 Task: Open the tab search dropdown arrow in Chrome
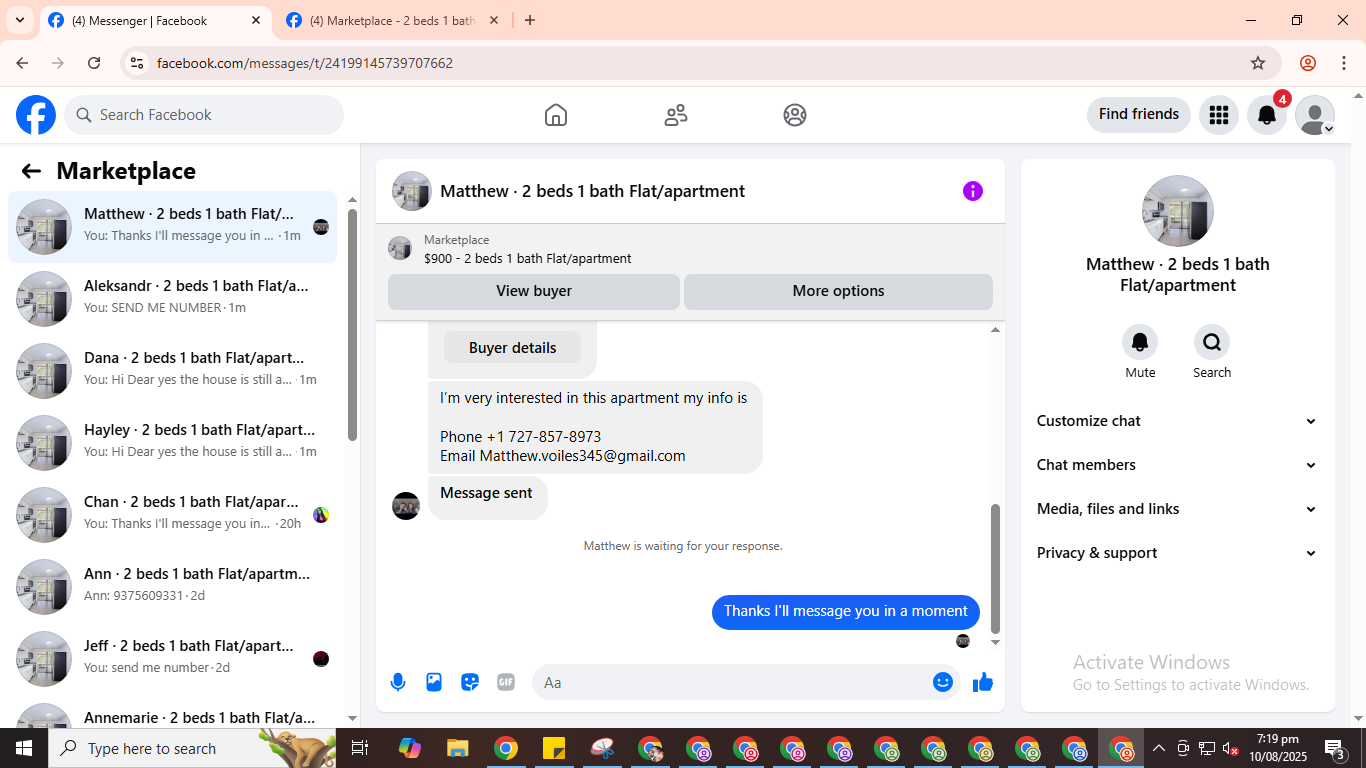click(x=20, y=20)
